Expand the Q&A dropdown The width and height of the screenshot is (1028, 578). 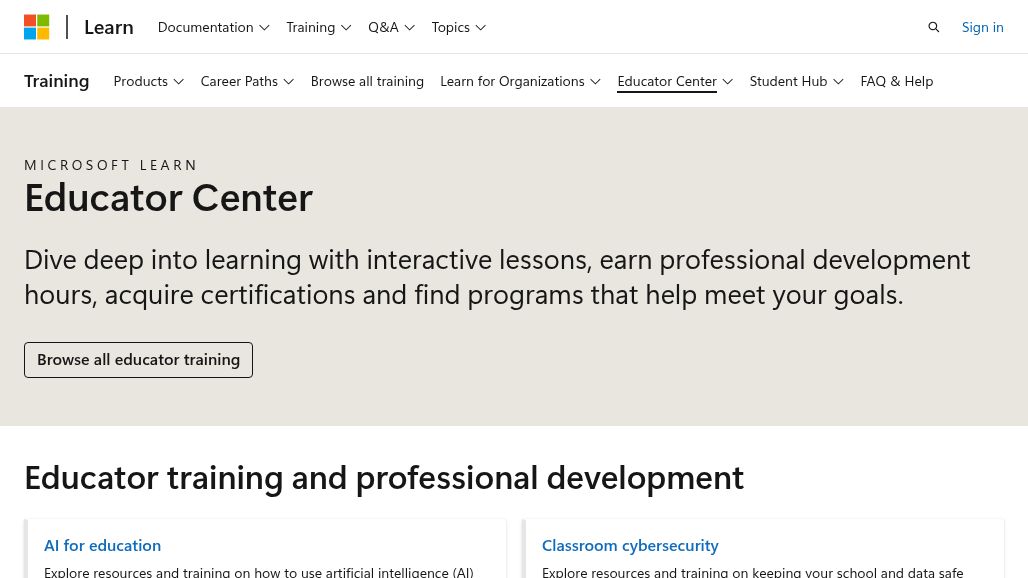click(x=391, y=27)
